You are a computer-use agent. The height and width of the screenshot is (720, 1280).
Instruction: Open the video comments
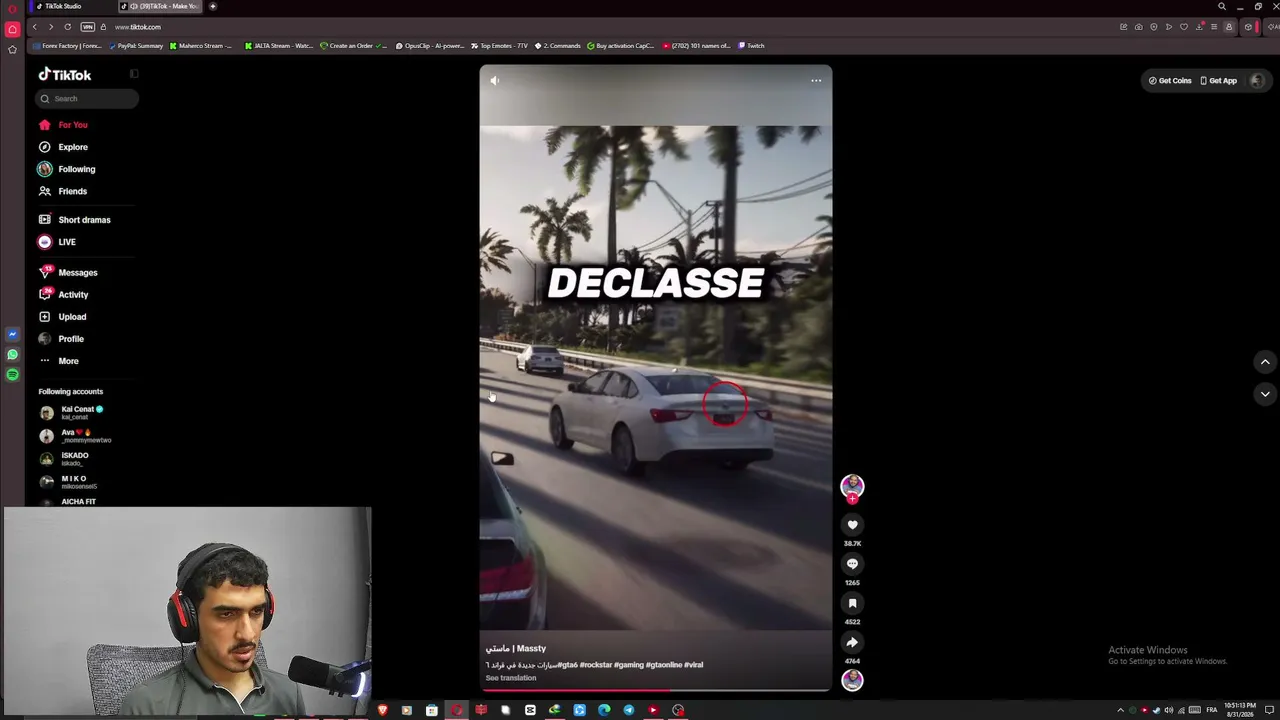coord(852,564)
